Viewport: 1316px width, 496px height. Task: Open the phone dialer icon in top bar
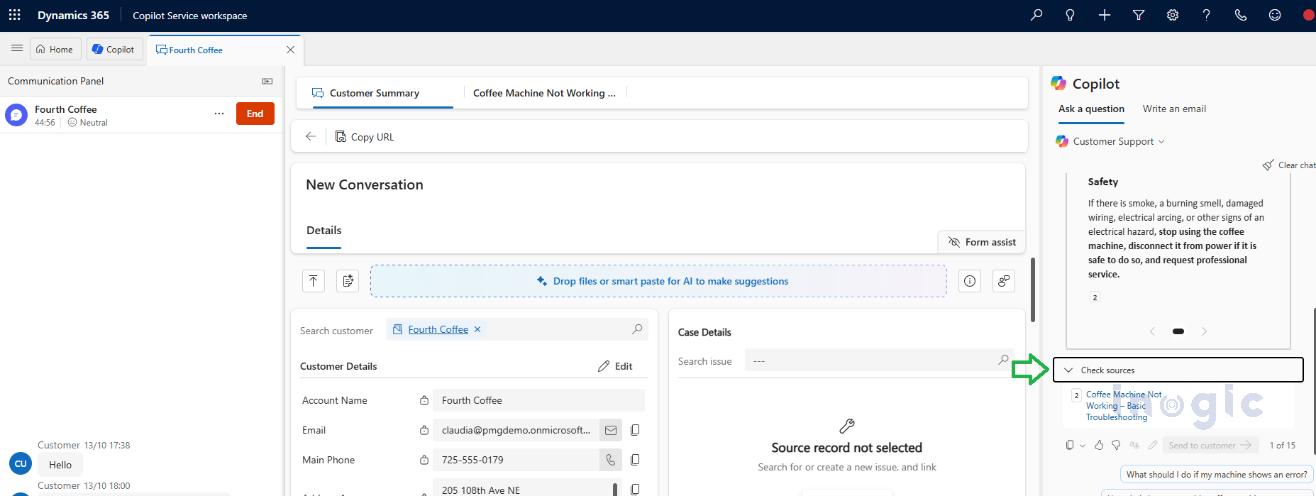tap(1241, 15)
